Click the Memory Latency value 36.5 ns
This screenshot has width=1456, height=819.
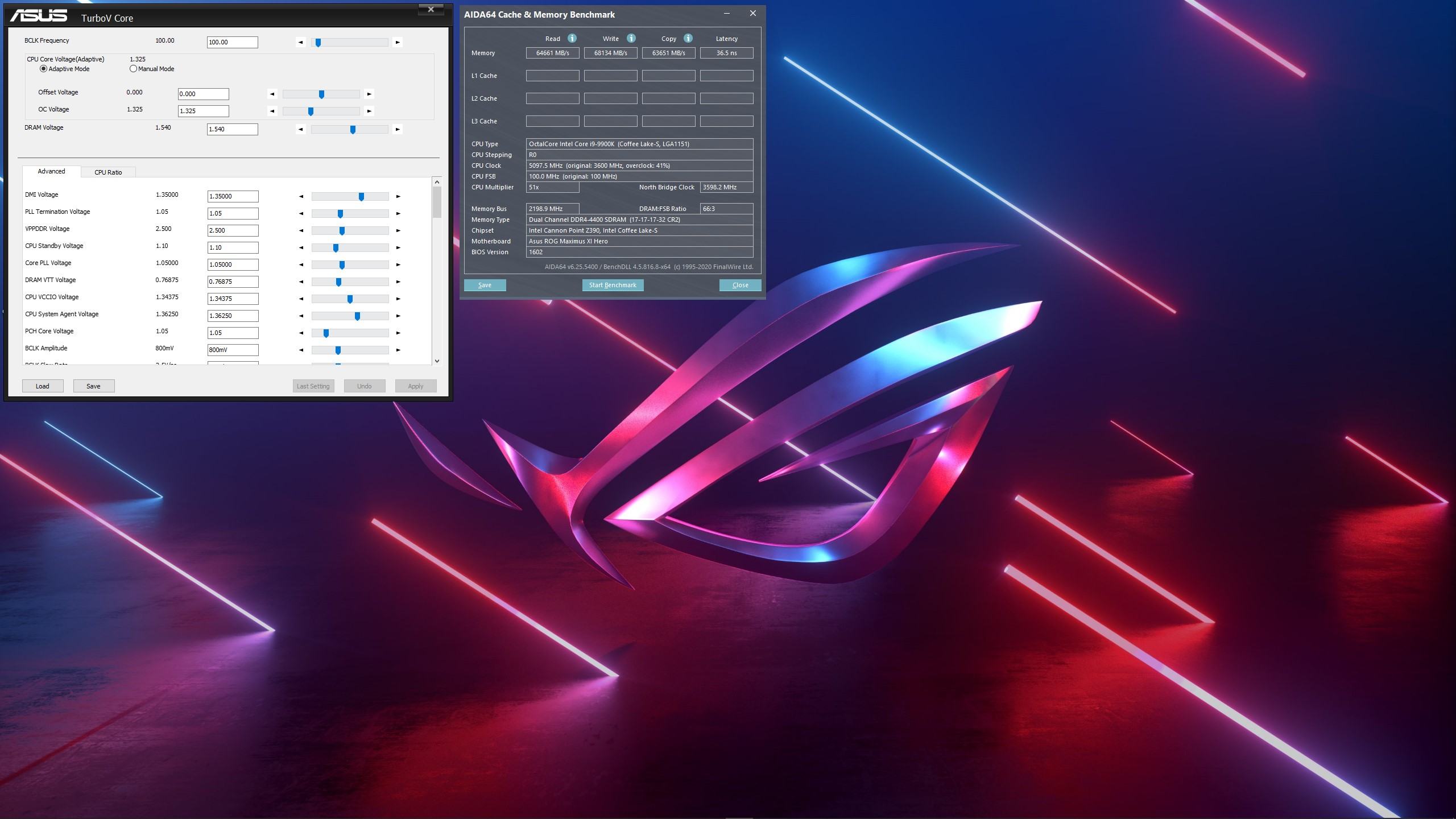[727, 53]
